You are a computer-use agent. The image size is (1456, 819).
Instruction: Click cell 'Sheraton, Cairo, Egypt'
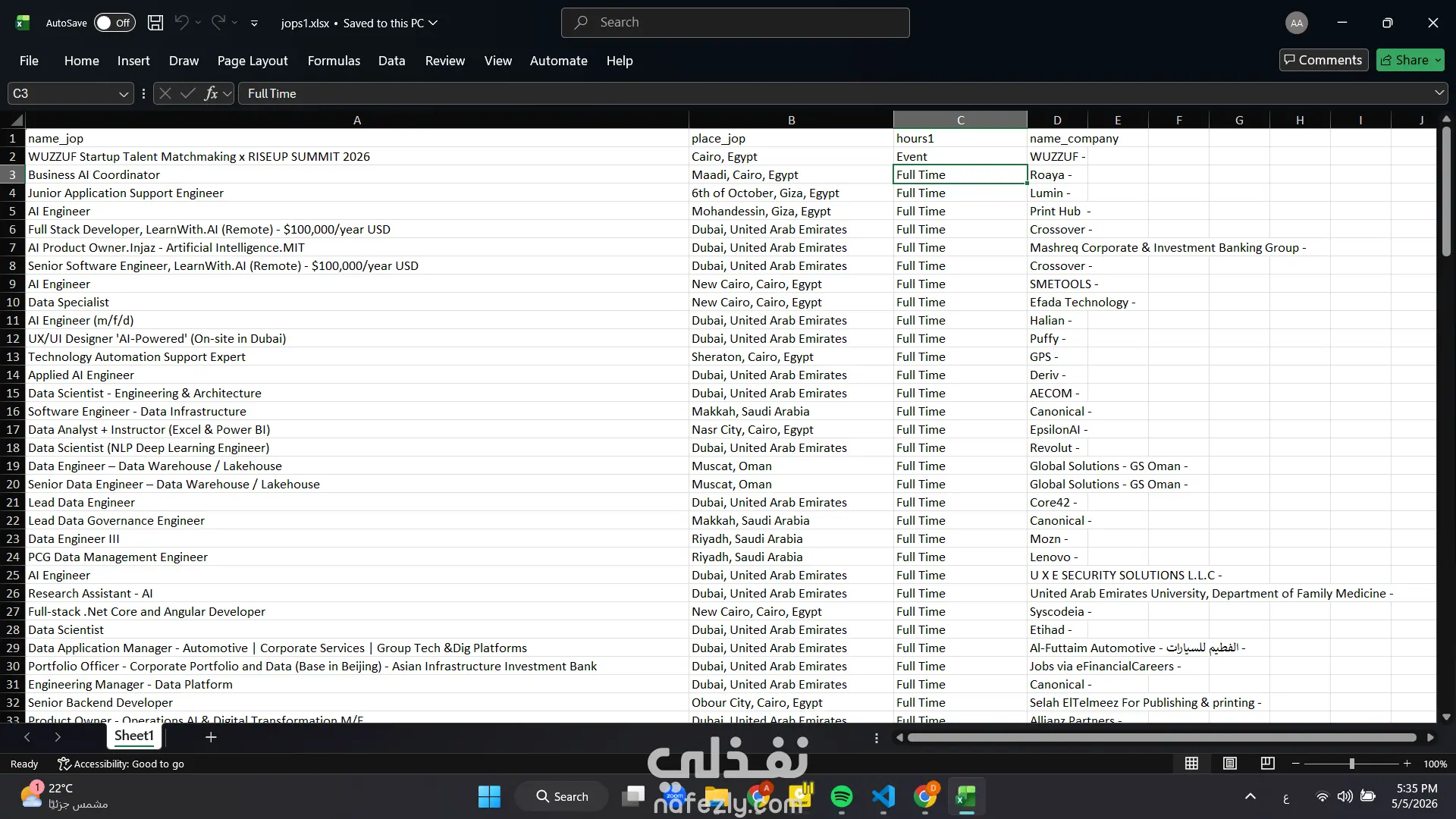point(791,356)
